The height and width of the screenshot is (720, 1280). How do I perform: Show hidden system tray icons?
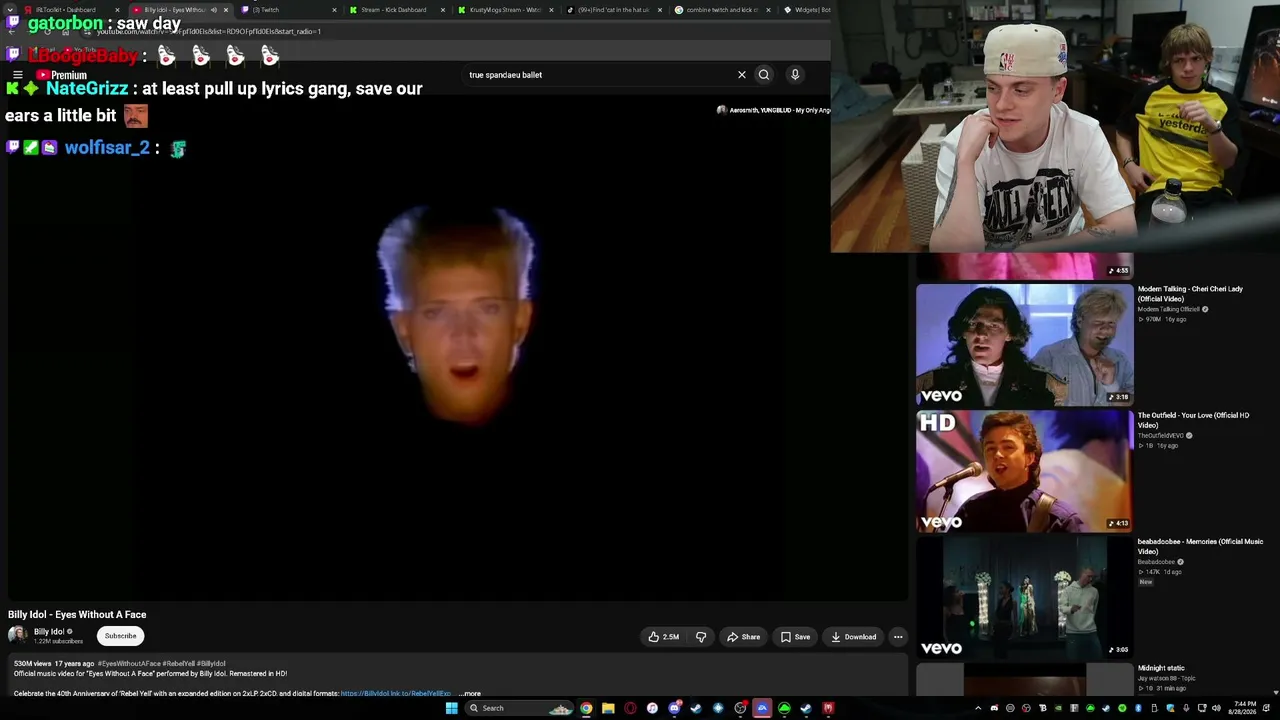click(x=978, y=708)
